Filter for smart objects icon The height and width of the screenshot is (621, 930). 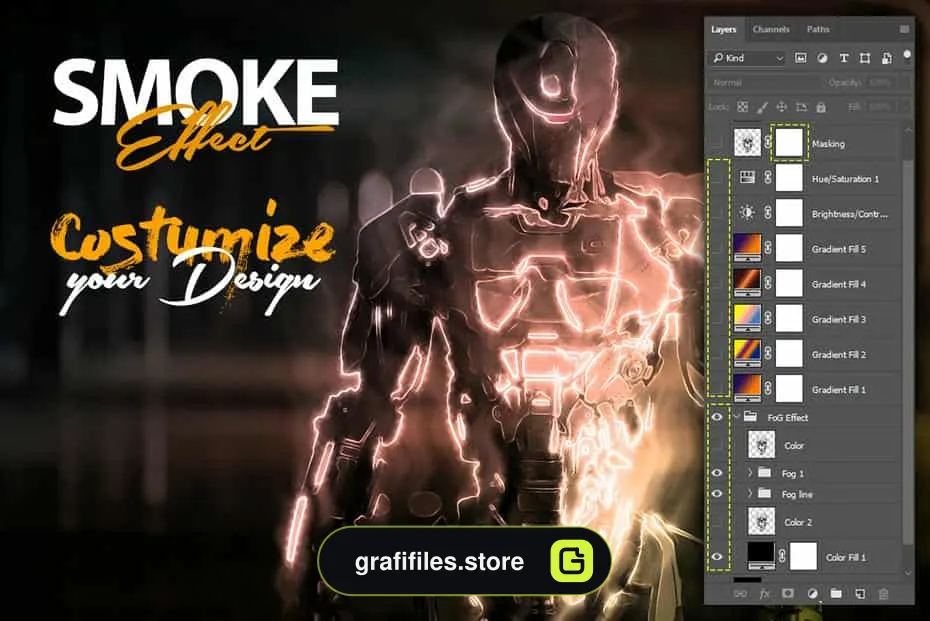887,58
